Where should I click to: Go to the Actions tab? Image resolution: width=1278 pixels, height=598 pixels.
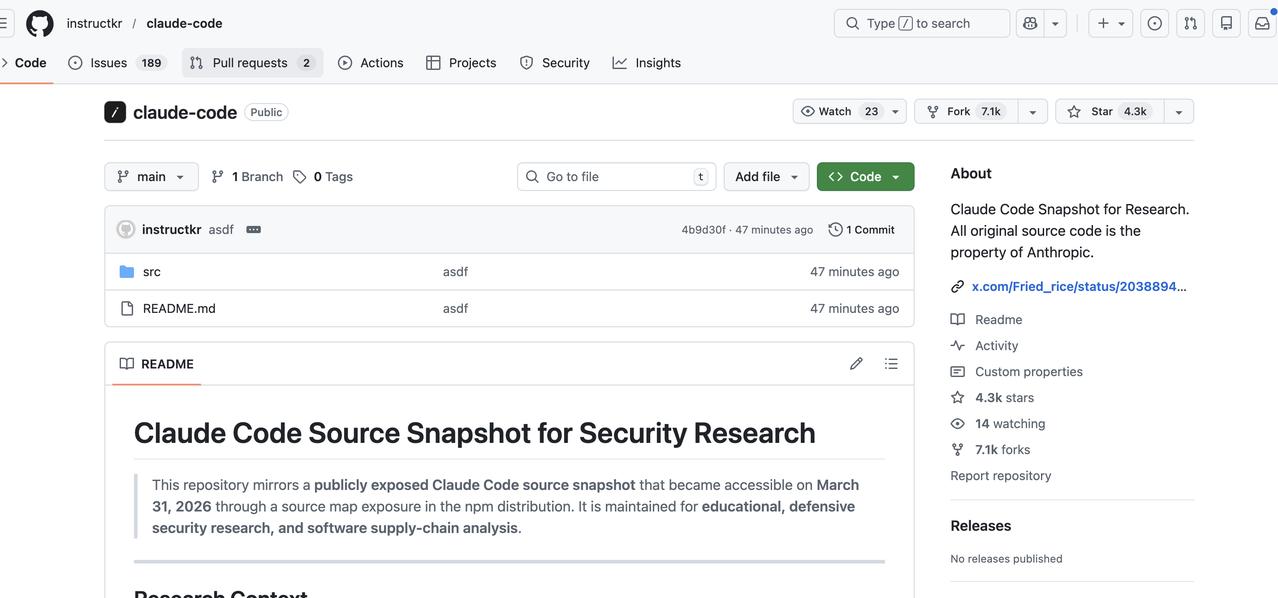pos(371,63)
